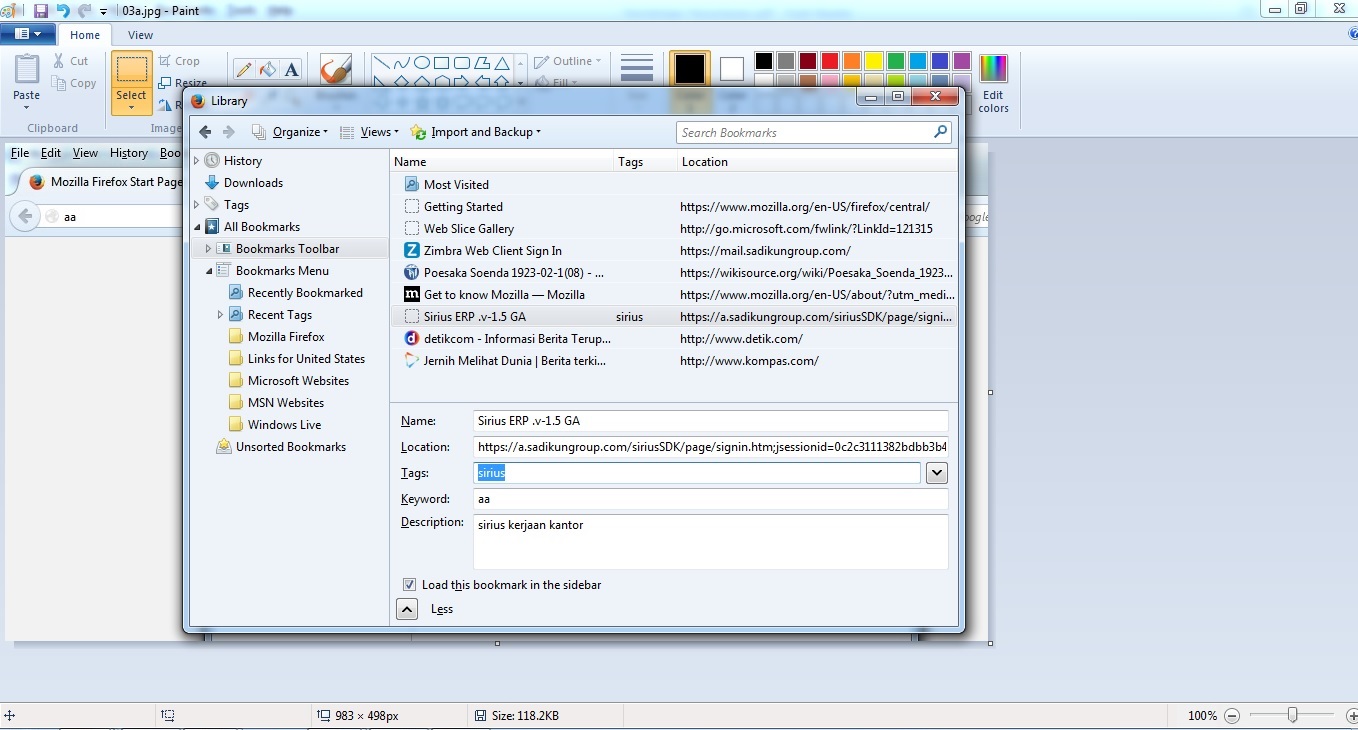Open the Downloads item in Library sidebar
The height and width of the screenshot is (730, 1358).
[243, 183]
